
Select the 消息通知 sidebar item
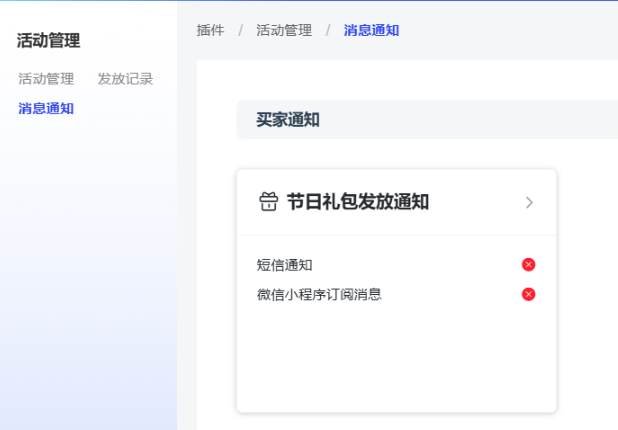click(46, 108)
